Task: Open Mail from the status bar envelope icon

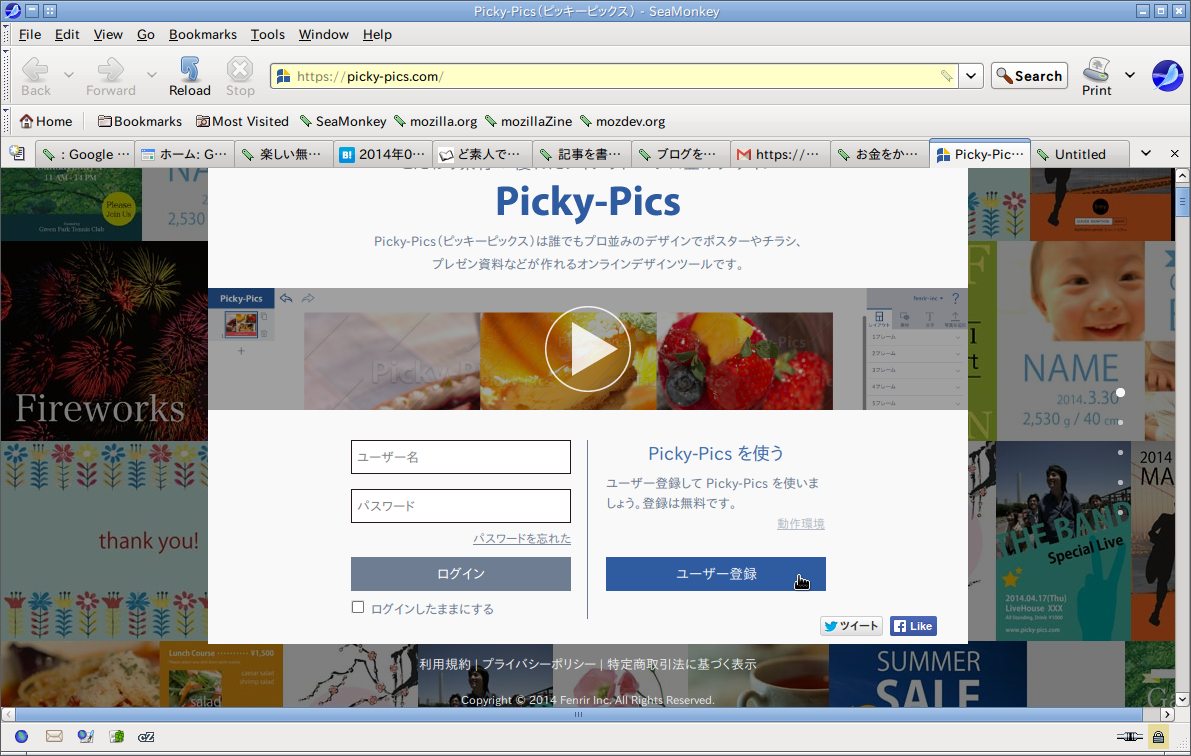Action: pyautogui.click(x=54, y=736)
